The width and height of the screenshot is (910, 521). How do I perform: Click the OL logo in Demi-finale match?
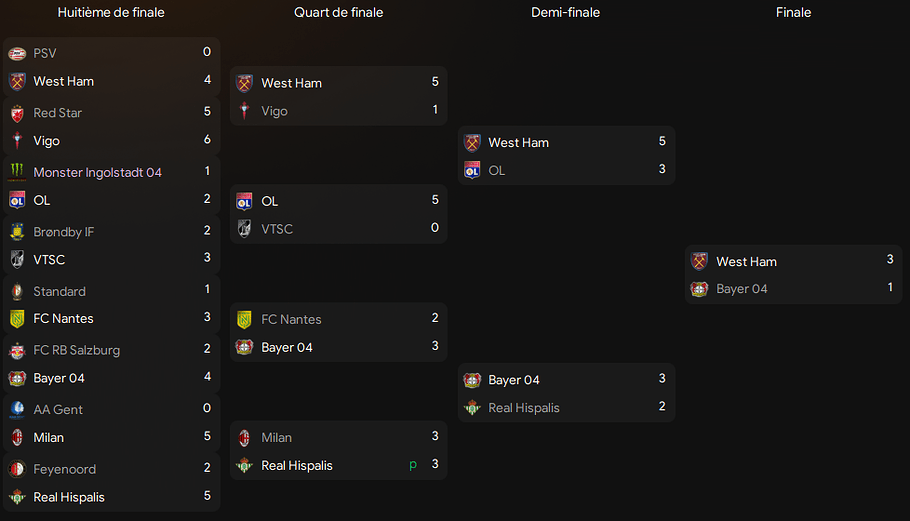[x=472, y=171]
